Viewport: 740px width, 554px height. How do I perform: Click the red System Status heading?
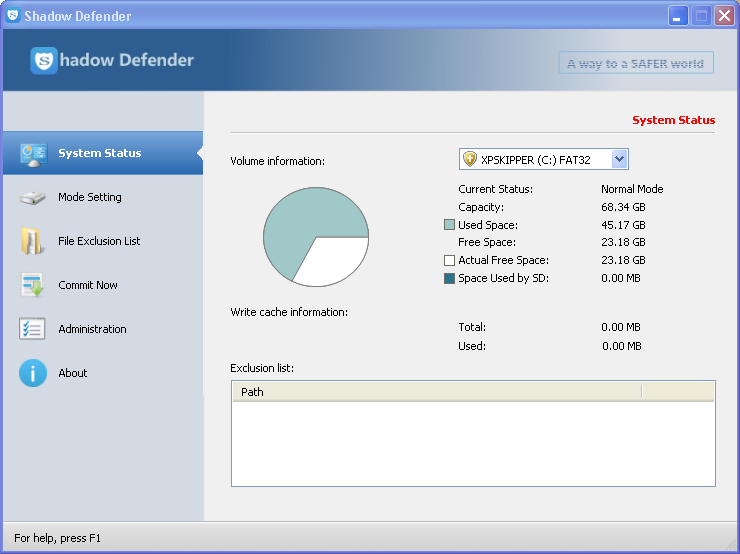coord(673,120)
